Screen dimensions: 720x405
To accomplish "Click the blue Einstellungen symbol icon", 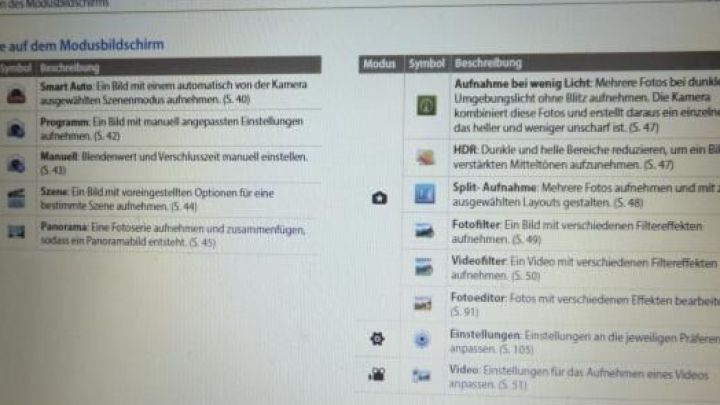I will click(x=422, y=340).
